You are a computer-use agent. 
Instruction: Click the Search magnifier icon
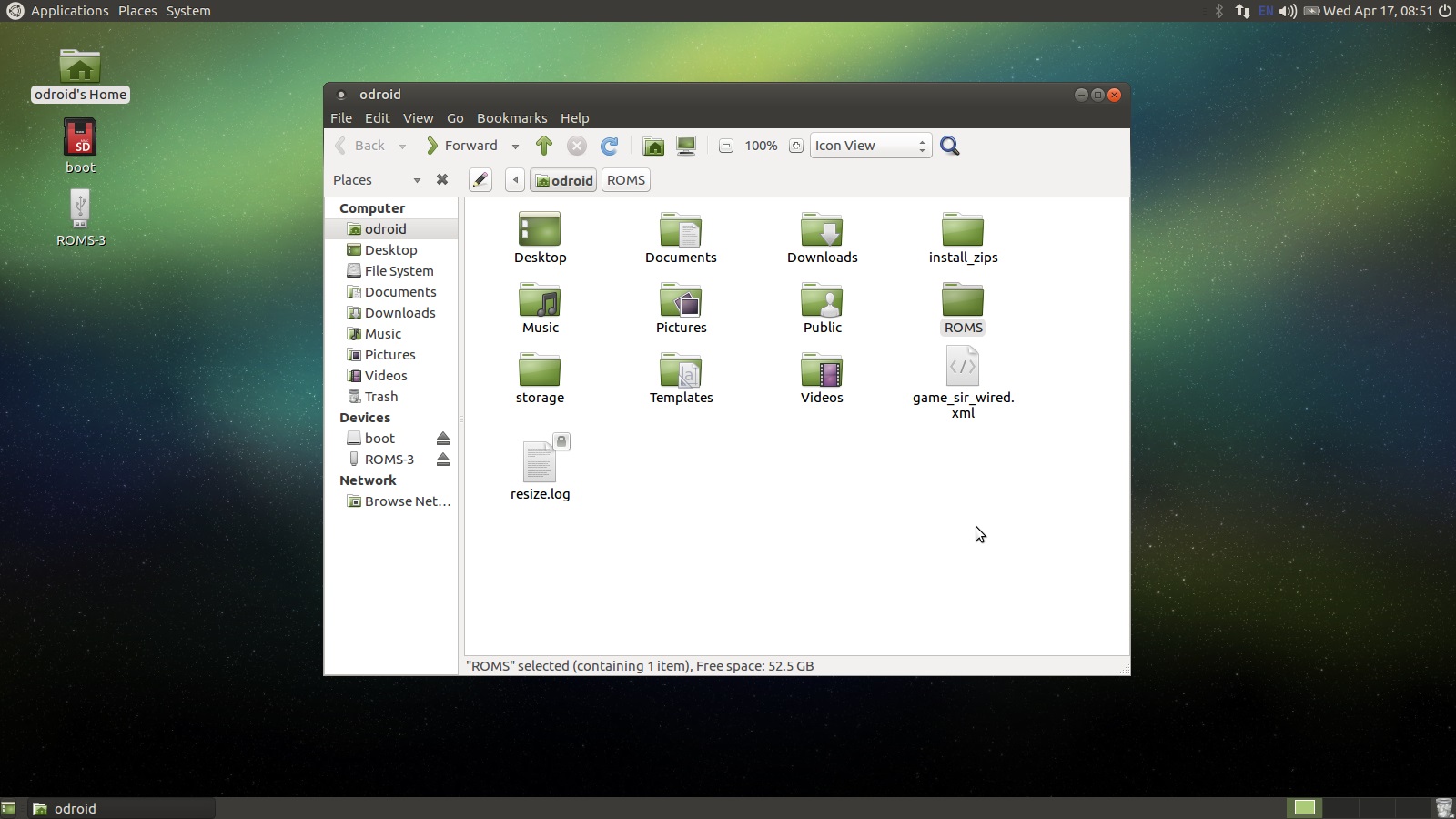[950, 146]
